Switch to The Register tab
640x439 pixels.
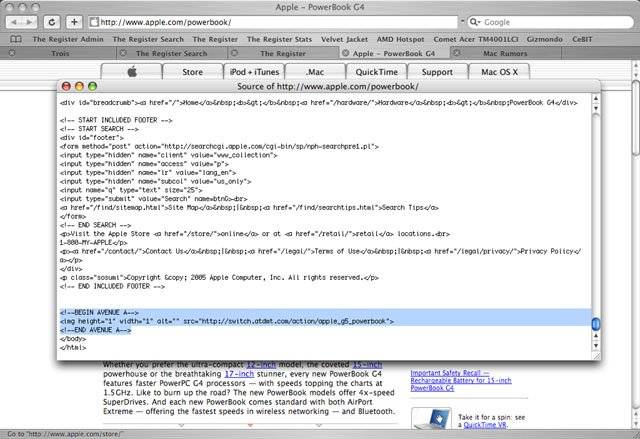(x=283, y=53)
